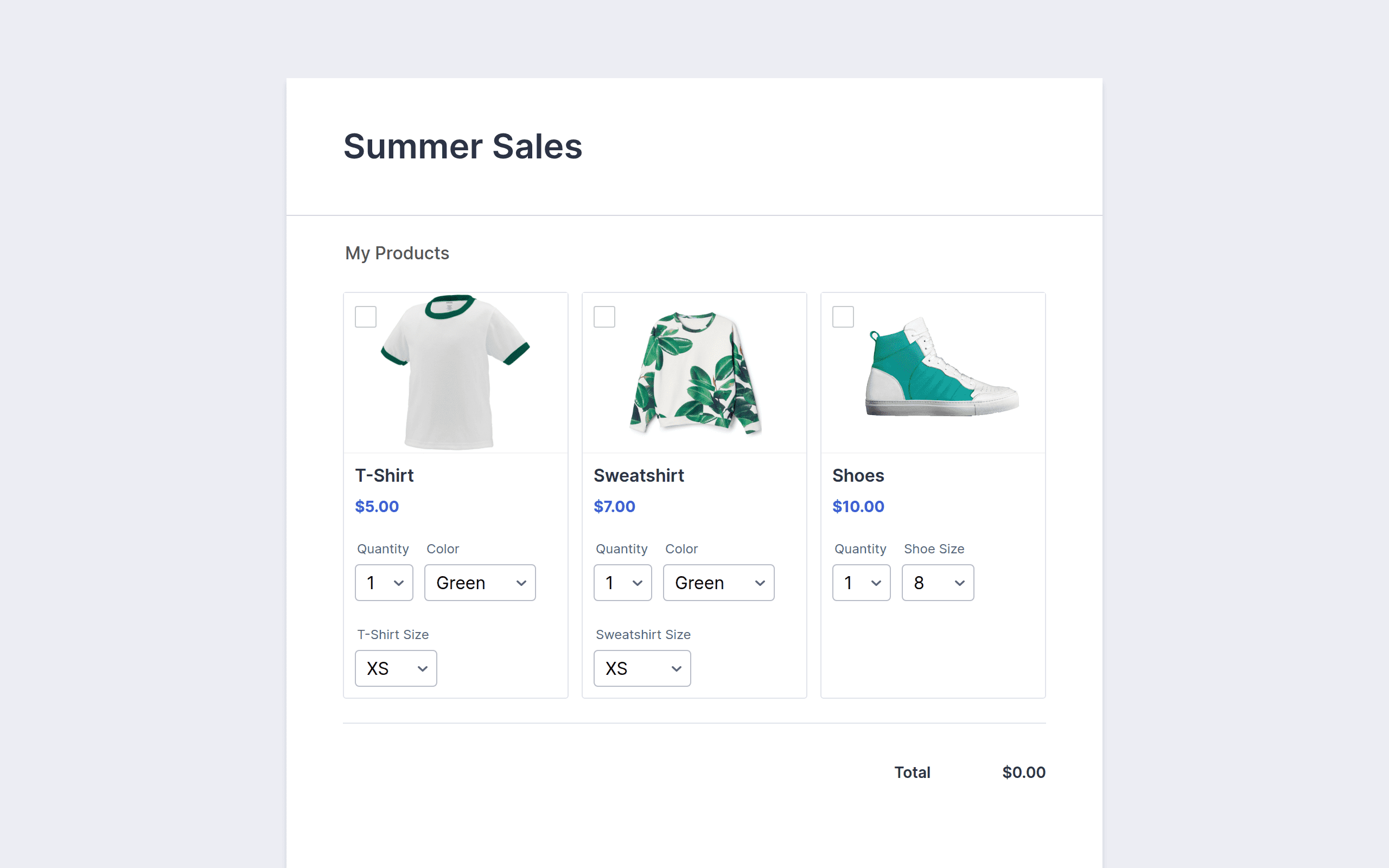Click the $10.00 Shoes price

(858, 506)
